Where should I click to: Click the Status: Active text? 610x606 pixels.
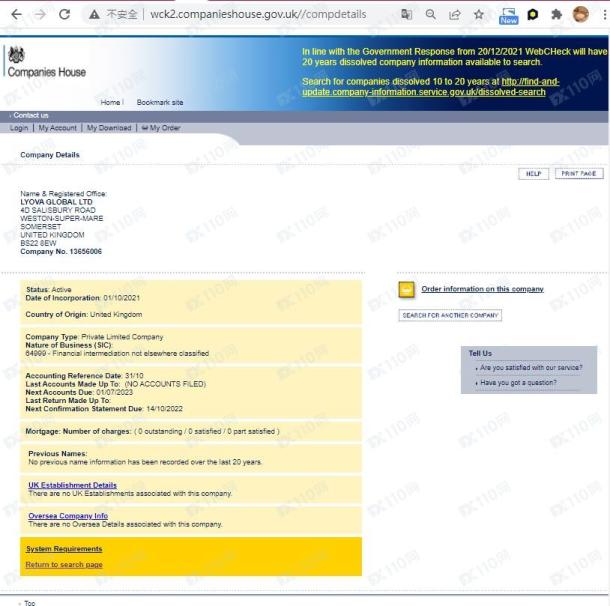pyautogui.click(x=49, y=290)
